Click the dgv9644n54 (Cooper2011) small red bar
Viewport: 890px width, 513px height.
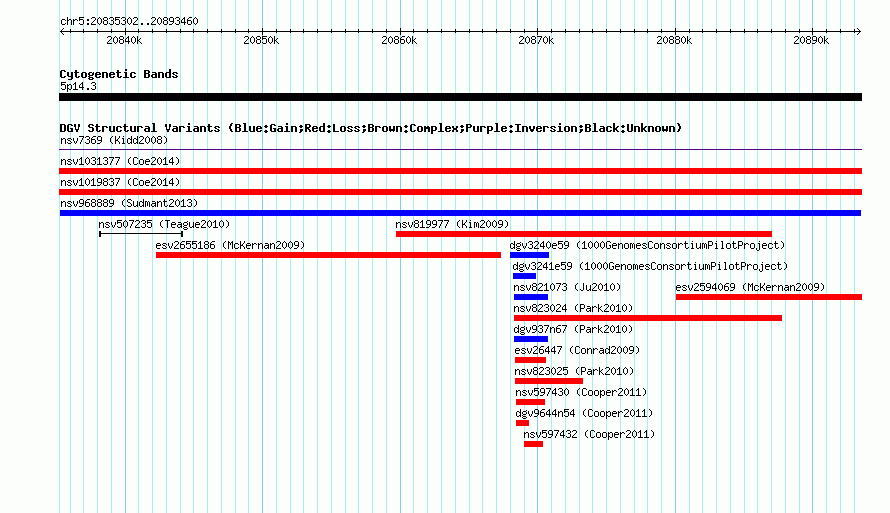pos(522,423)
